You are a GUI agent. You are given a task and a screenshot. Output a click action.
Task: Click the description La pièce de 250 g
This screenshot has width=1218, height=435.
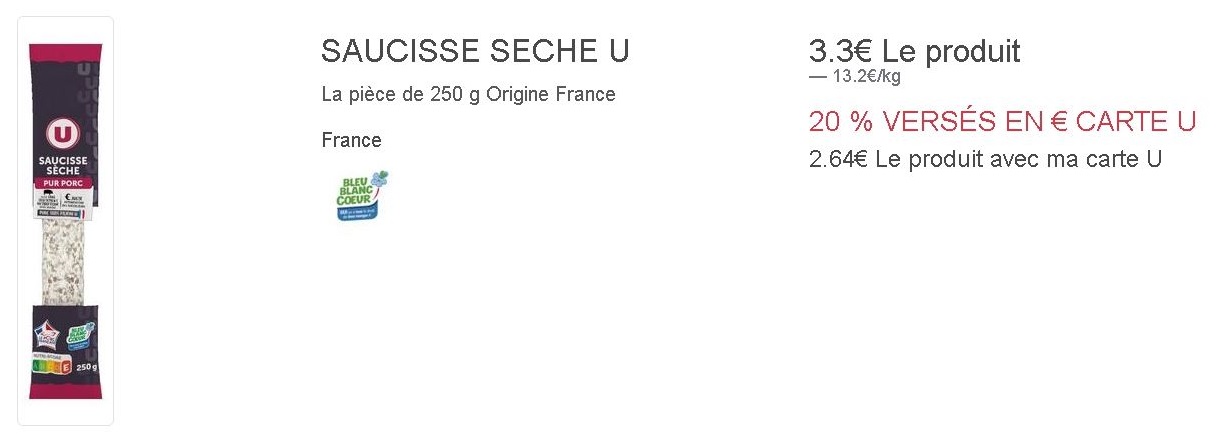[401, 95]
